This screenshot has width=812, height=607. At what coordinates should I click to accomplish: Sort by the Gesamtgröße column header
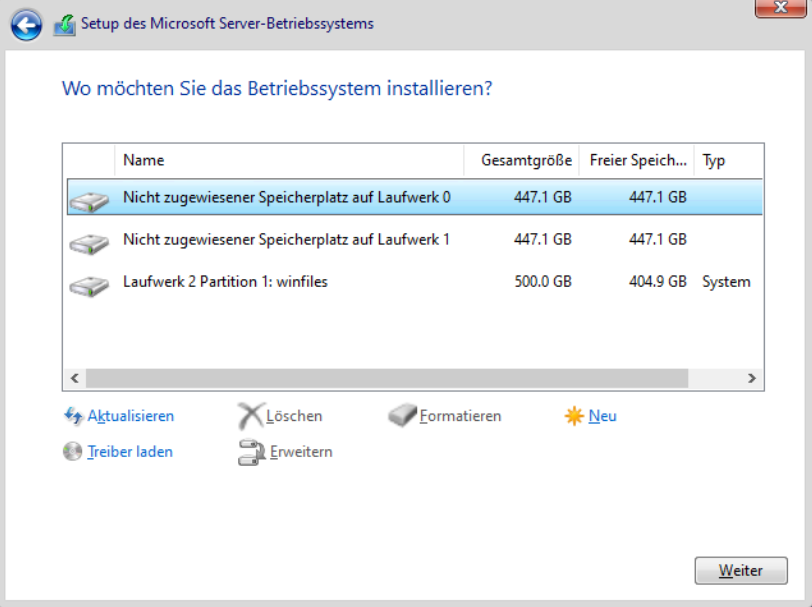coord(521,161)
